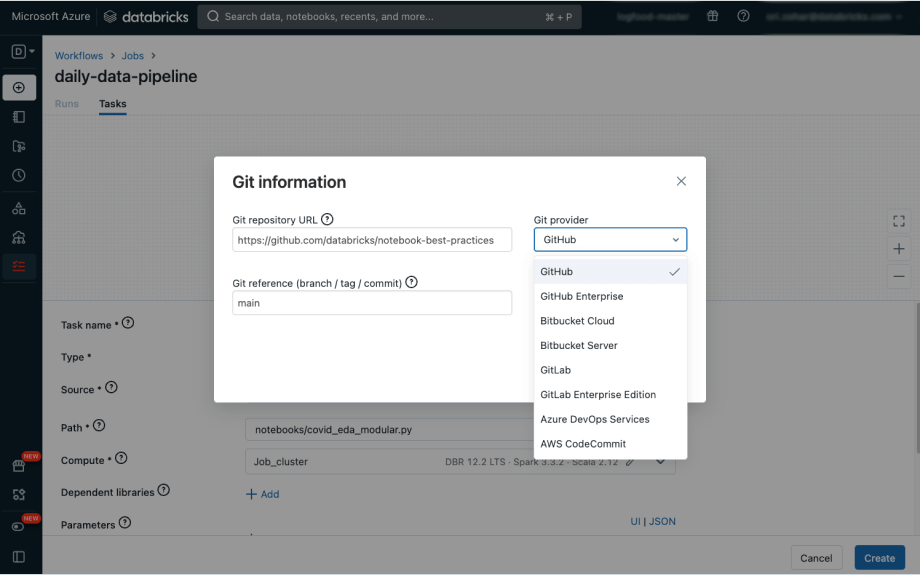Expand the Job_cluster compute dropdown arrow

(x=661, y=462)
